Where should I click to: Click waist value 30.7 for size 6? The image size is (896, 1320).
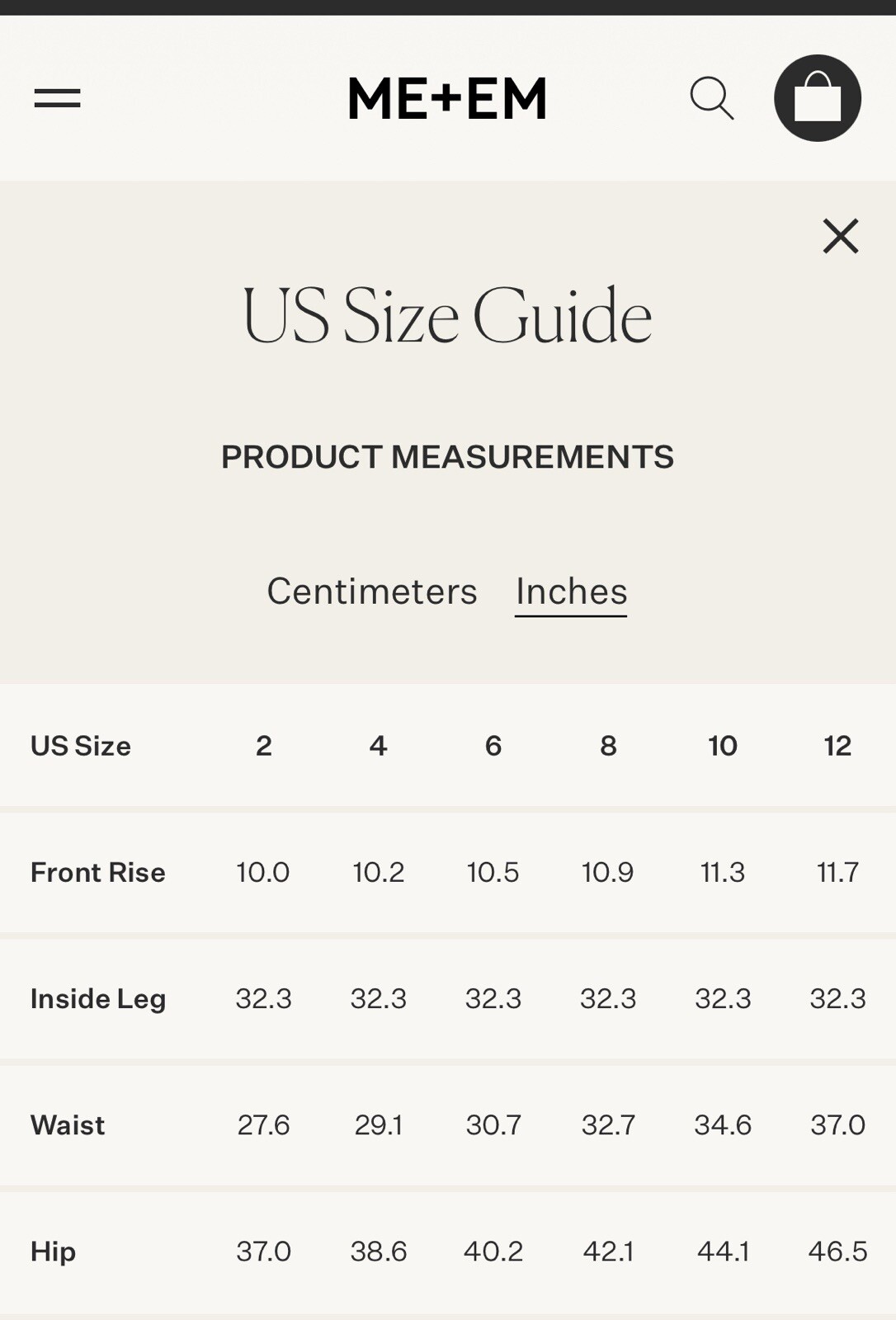(x=493, y=1125)
